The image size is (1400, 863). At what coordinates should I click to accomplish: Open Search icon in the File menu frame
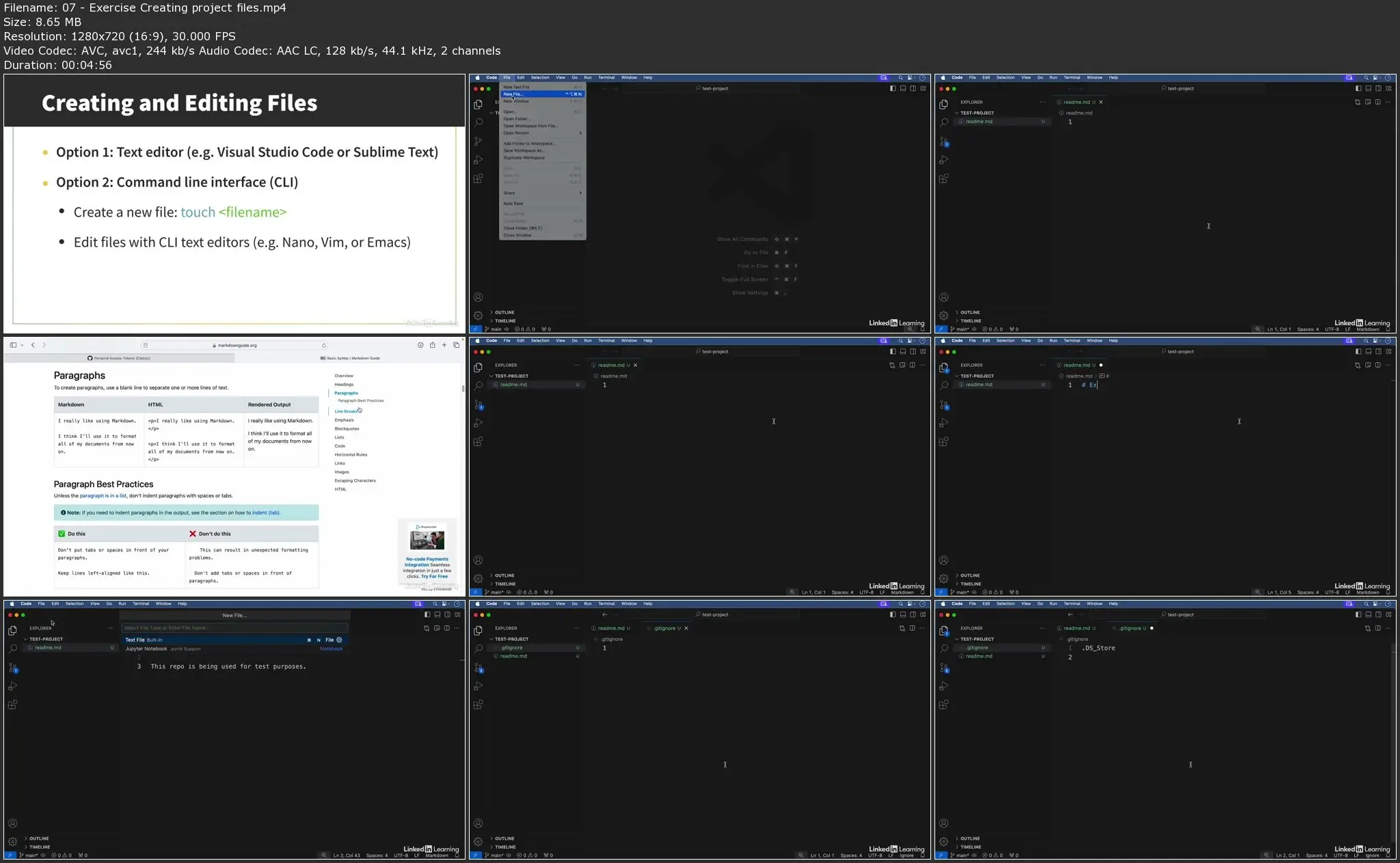coord(478,122)
